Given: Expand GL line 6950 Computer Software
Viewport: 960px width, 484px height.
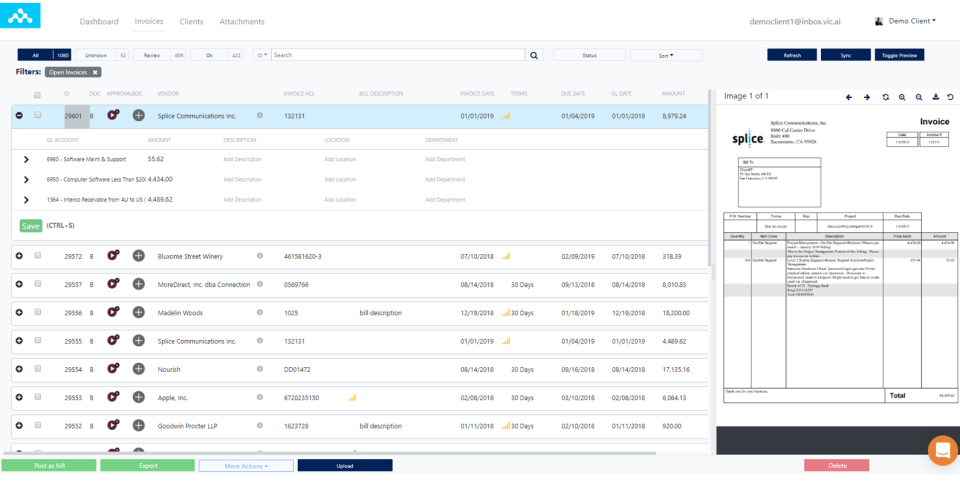Looking at the screenshot, I should (x=26, y=179).
